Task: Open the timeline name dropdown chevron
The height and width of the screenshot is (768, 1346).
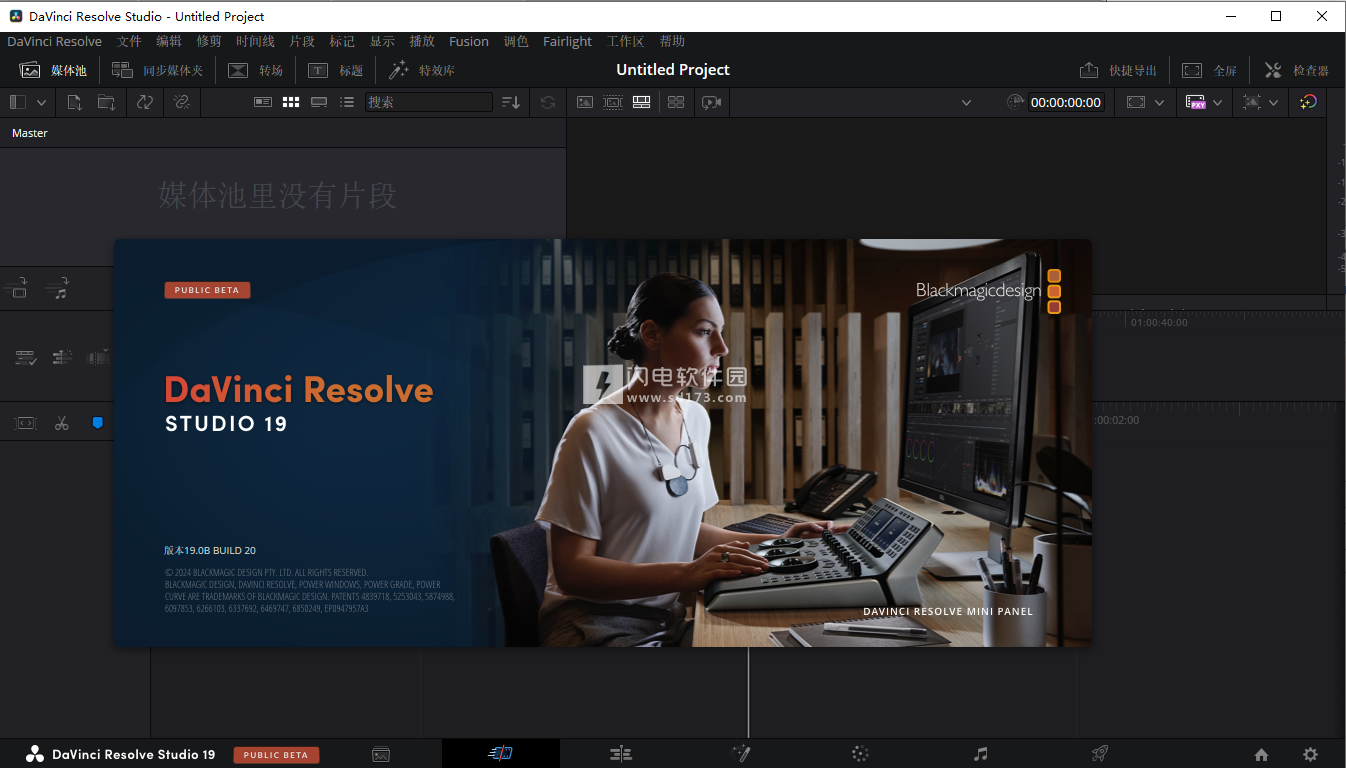Action: (x=966, y=102)
